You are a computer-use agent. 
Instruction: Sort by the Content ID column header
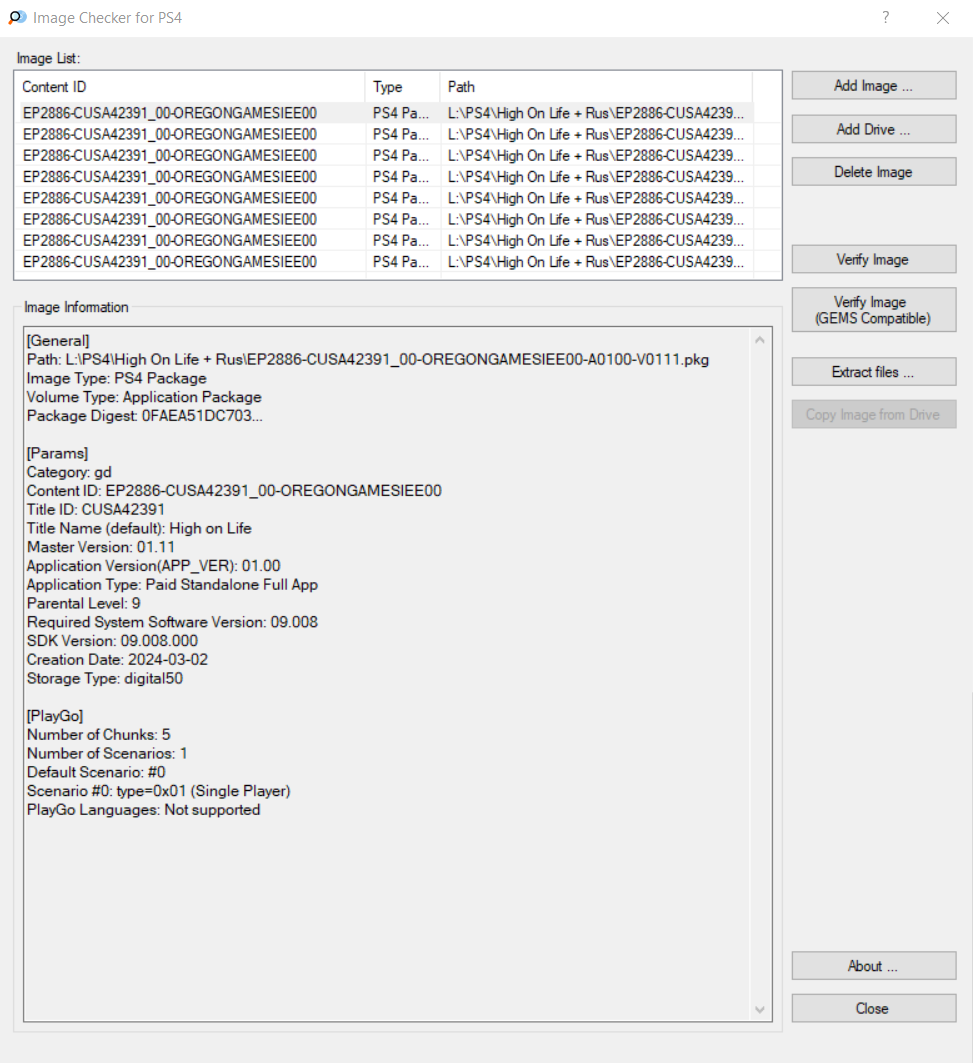pyautogui.click(x=190, y=87)
